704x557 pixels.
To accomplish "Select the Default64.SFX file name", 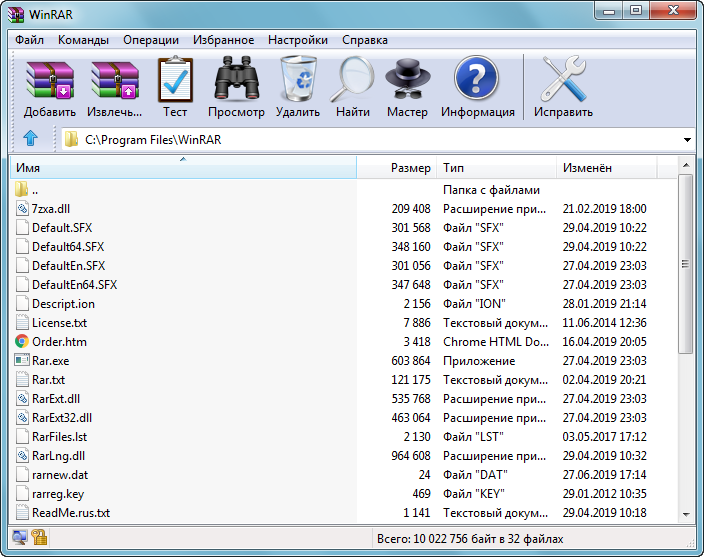I will [x=68, y=246].
